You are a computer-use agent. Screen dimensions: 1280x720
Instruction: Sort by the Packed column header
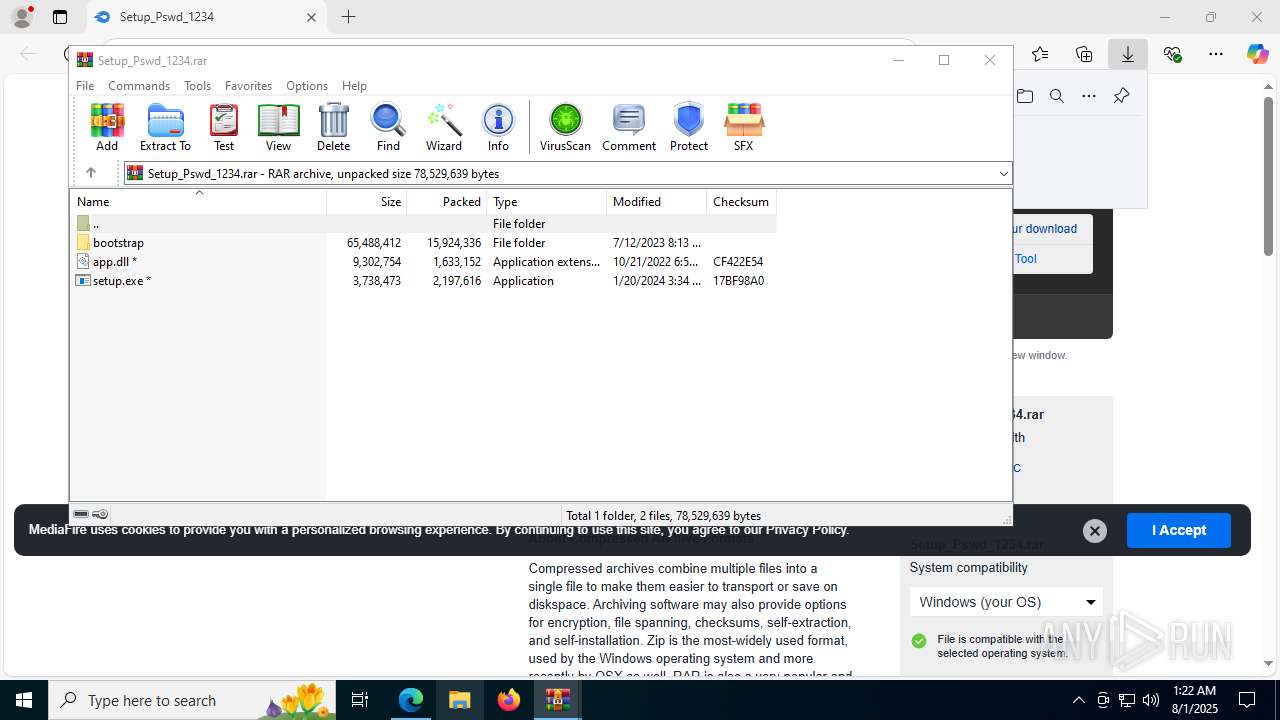click(447, 201)
